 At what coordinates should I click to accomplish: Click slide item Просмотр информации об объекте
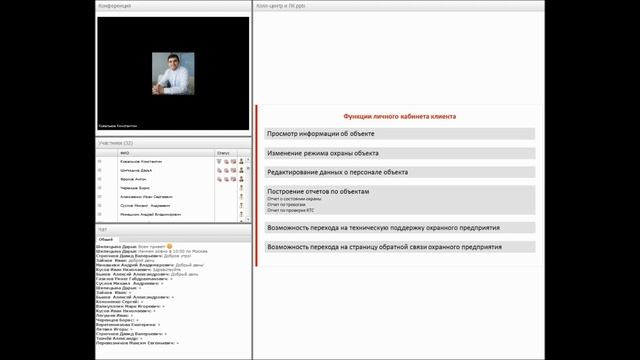tap(400, 133)
